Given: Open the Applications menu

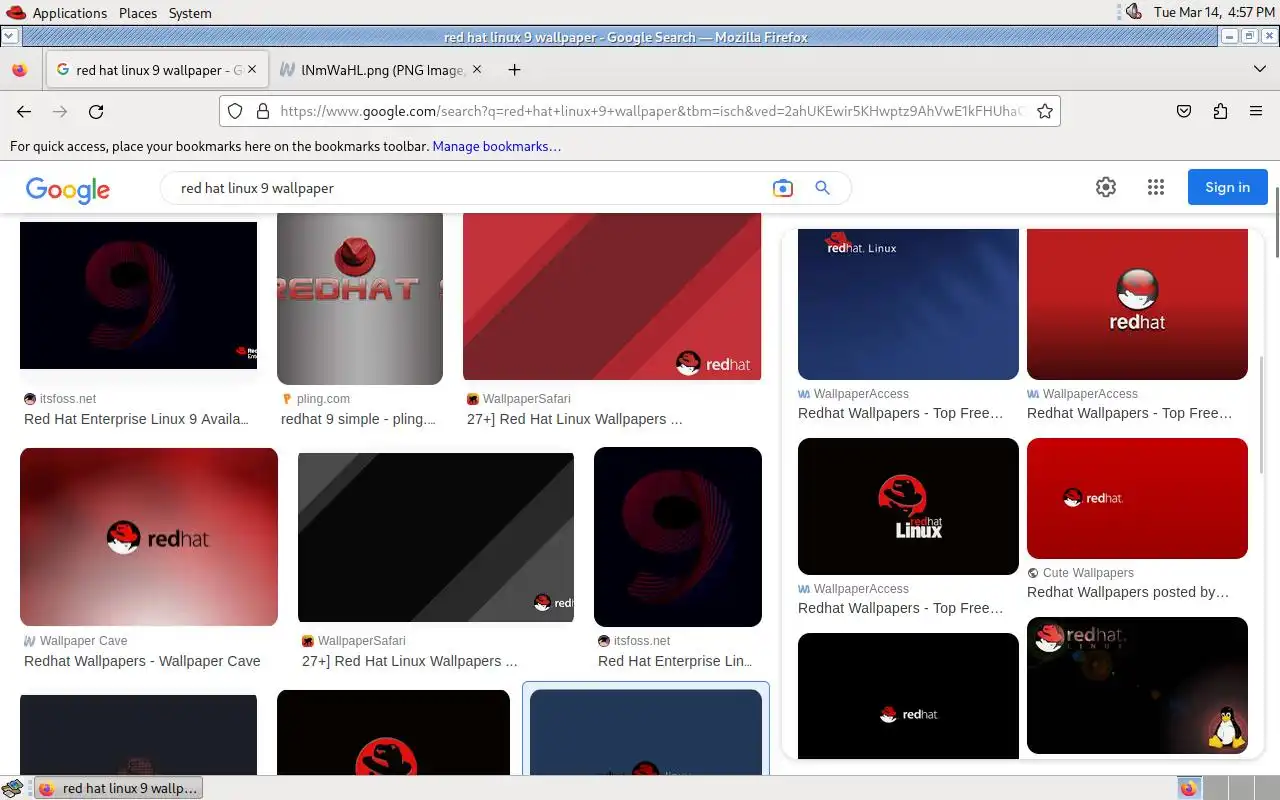Looking at the screenshot, I should 69,13.
